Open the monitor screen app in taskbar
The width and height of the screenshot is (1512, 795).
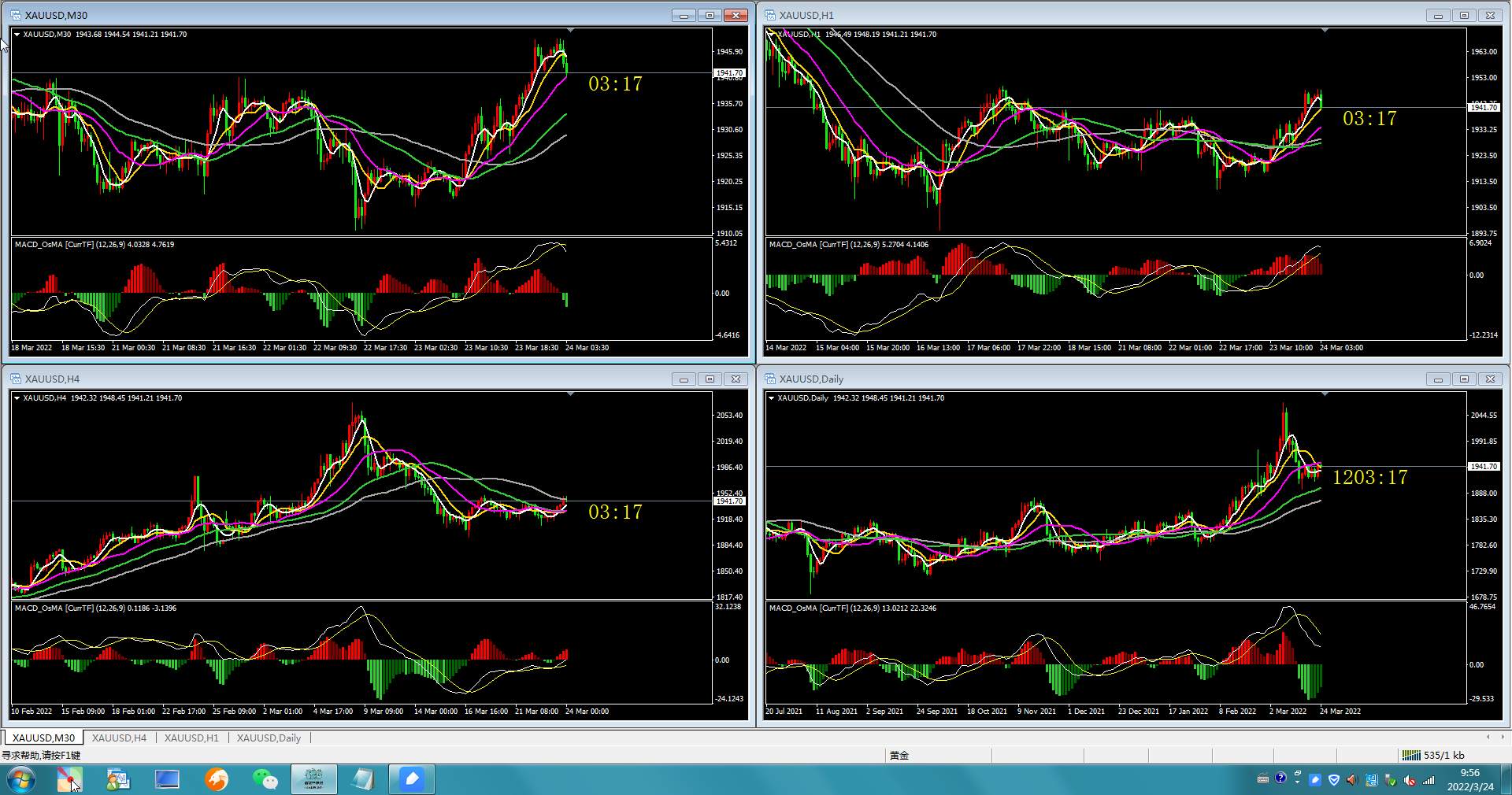[x=167, y=779]
